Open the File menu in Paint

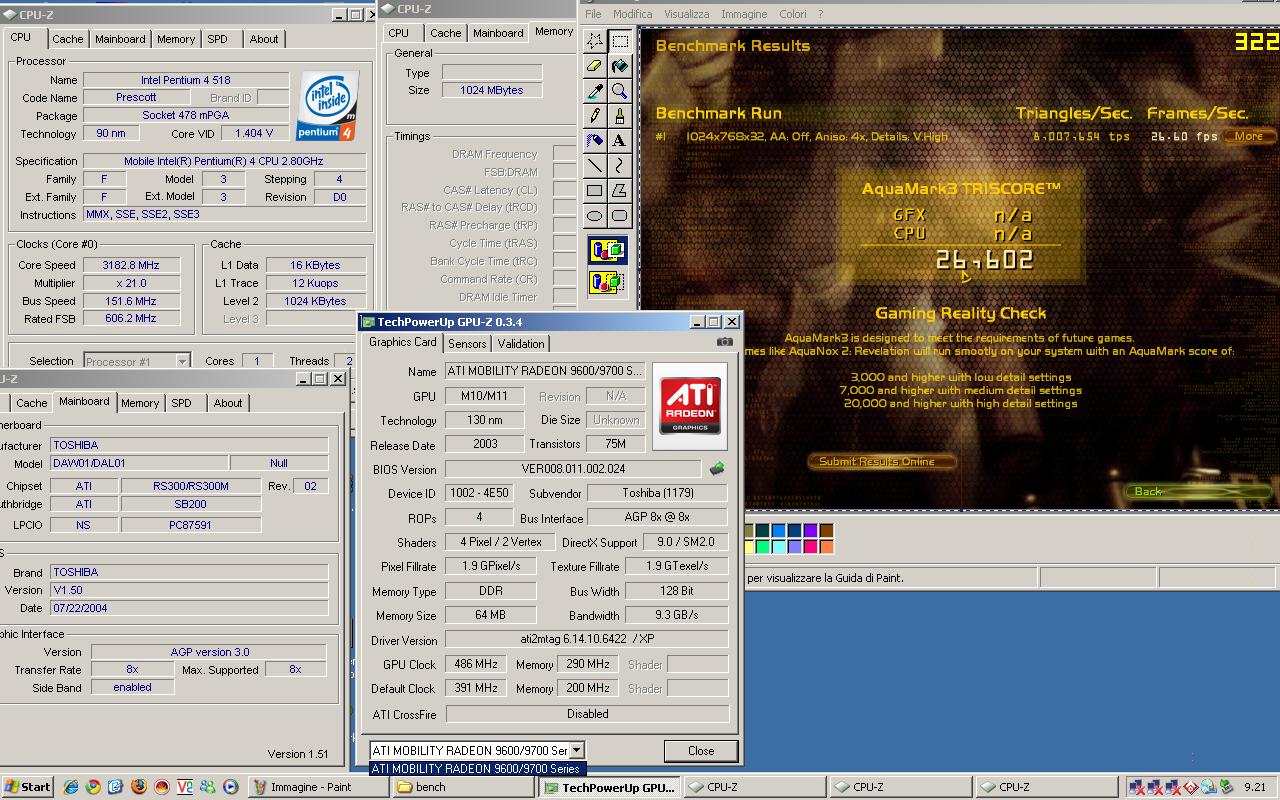click(x=593, y=14)
